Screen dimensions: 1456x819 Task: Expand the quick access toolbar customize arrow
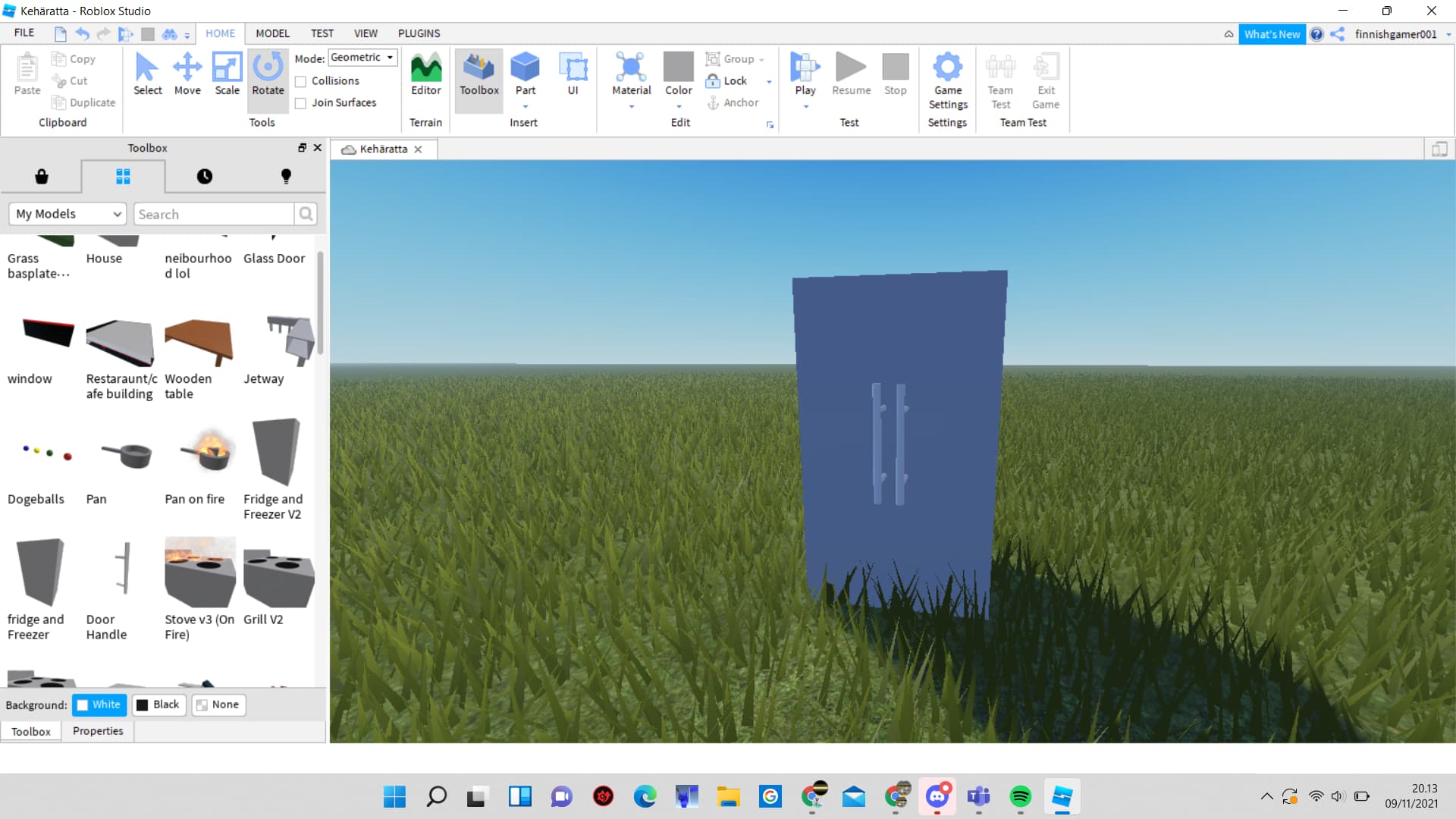(187, 35)
